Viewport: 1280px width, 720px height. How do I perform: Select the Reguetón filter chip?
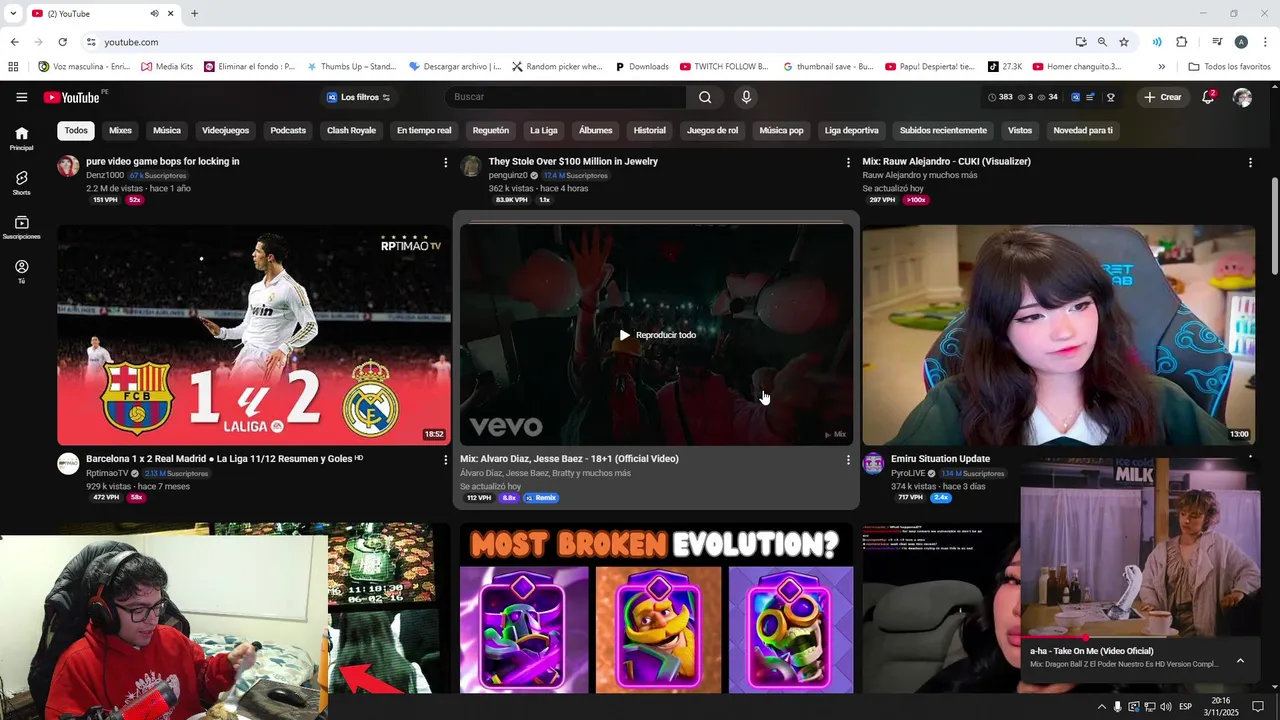coord(491,130)
